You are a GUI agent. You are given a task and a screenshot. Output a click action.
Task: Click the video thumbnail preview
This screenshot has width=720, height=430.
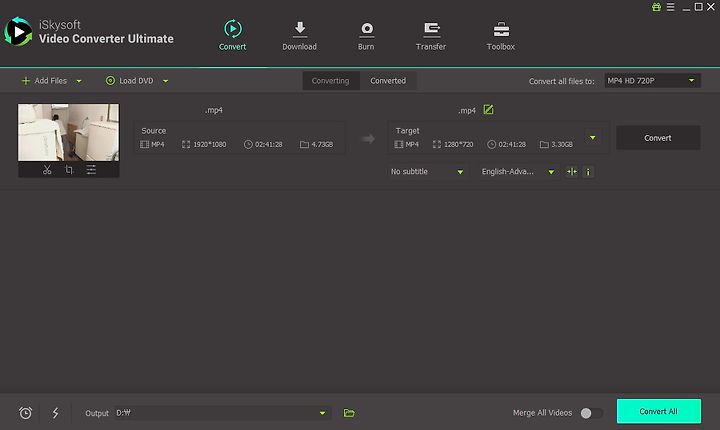[68, 132]
